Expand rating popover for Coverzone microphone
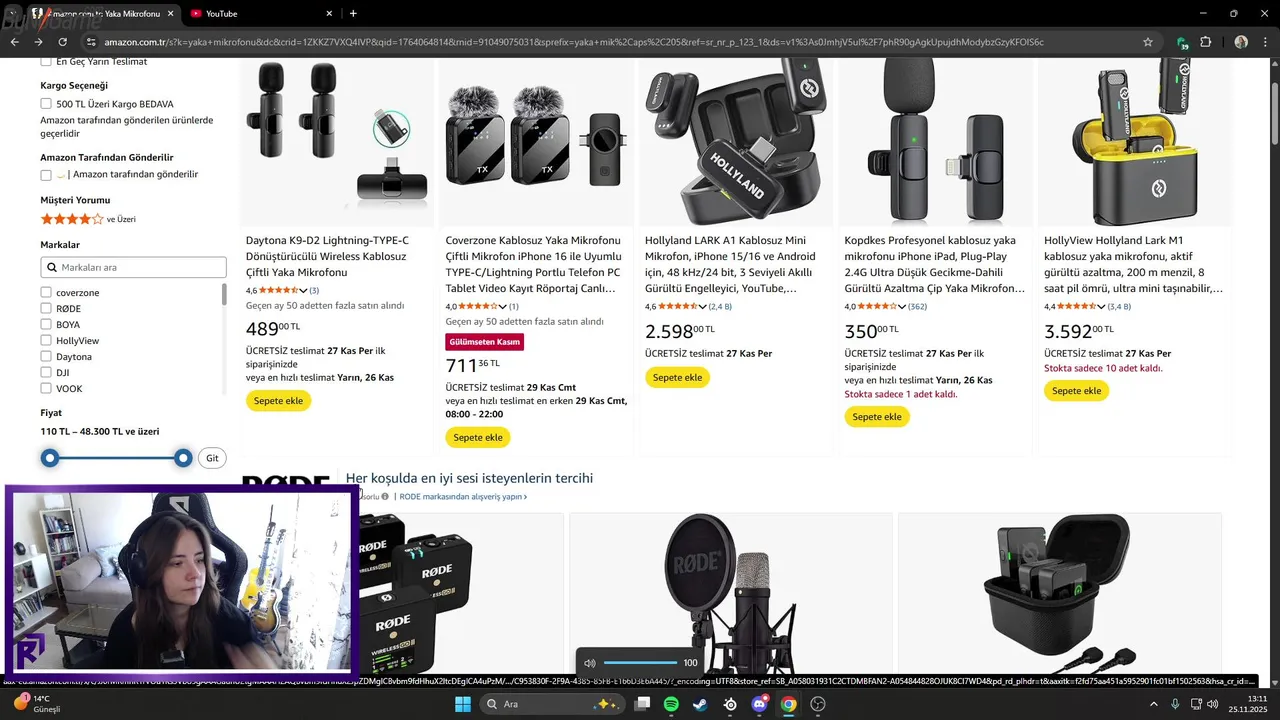 (x=502, y=307)
